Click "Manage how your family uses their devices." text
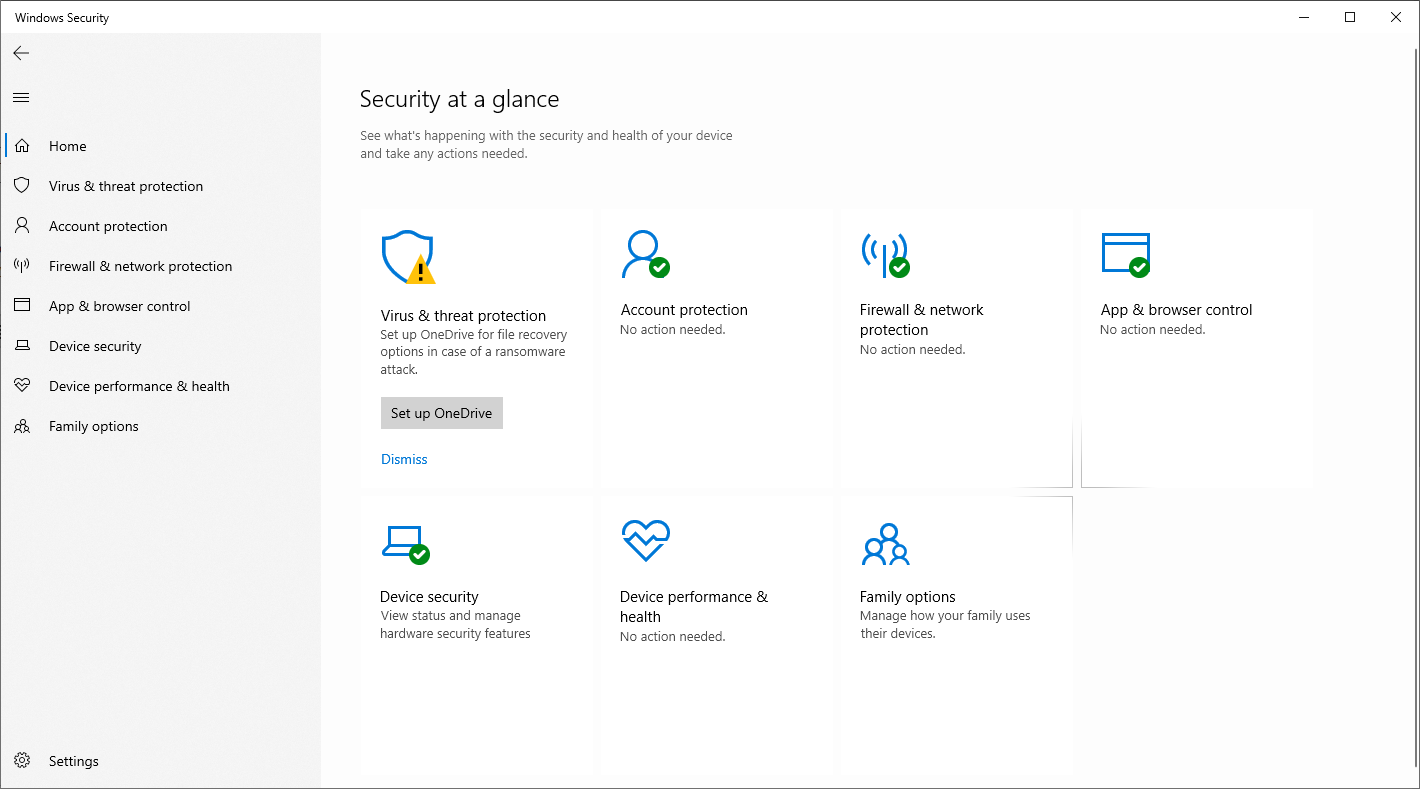This screenshot has height=789, width=1420. pos(945,625)
